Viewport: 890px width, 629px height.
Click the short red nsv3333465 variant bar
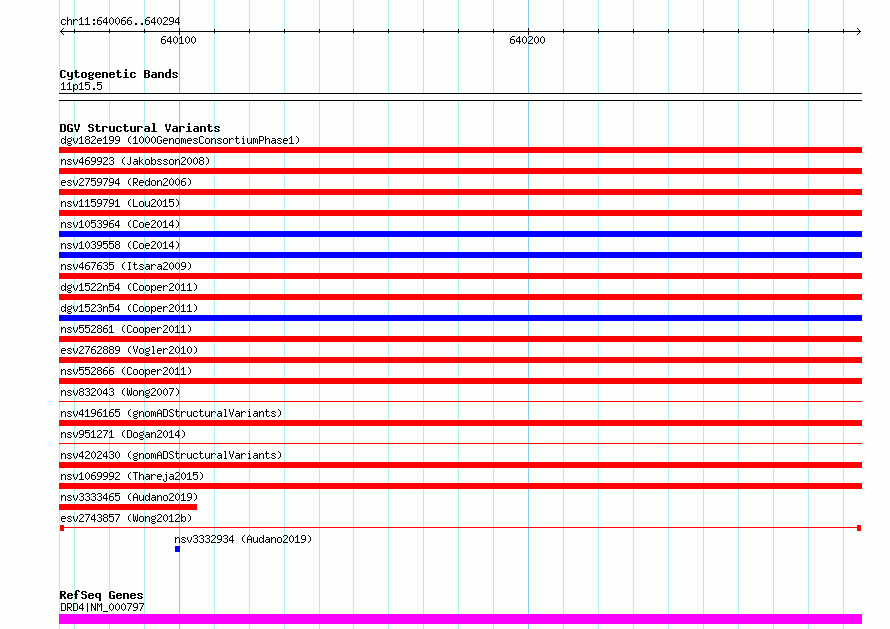pyautogui.click(x=128, y=507)
